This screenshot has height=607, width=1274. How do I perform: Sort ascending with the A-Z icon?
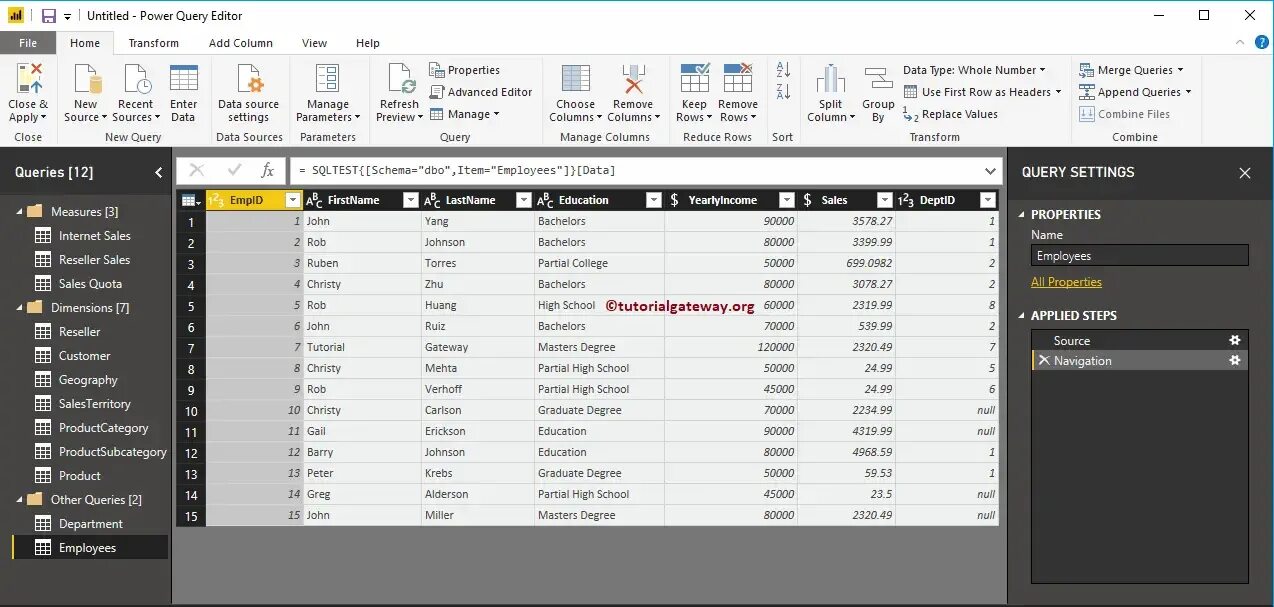point(783,70)
